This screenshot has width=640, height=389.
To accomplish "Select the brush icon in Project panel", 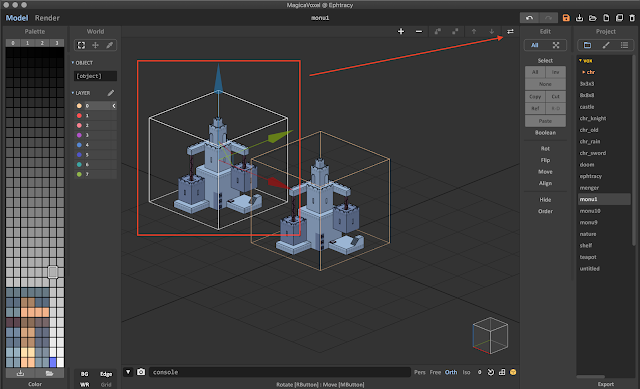I will pos(606,45).
